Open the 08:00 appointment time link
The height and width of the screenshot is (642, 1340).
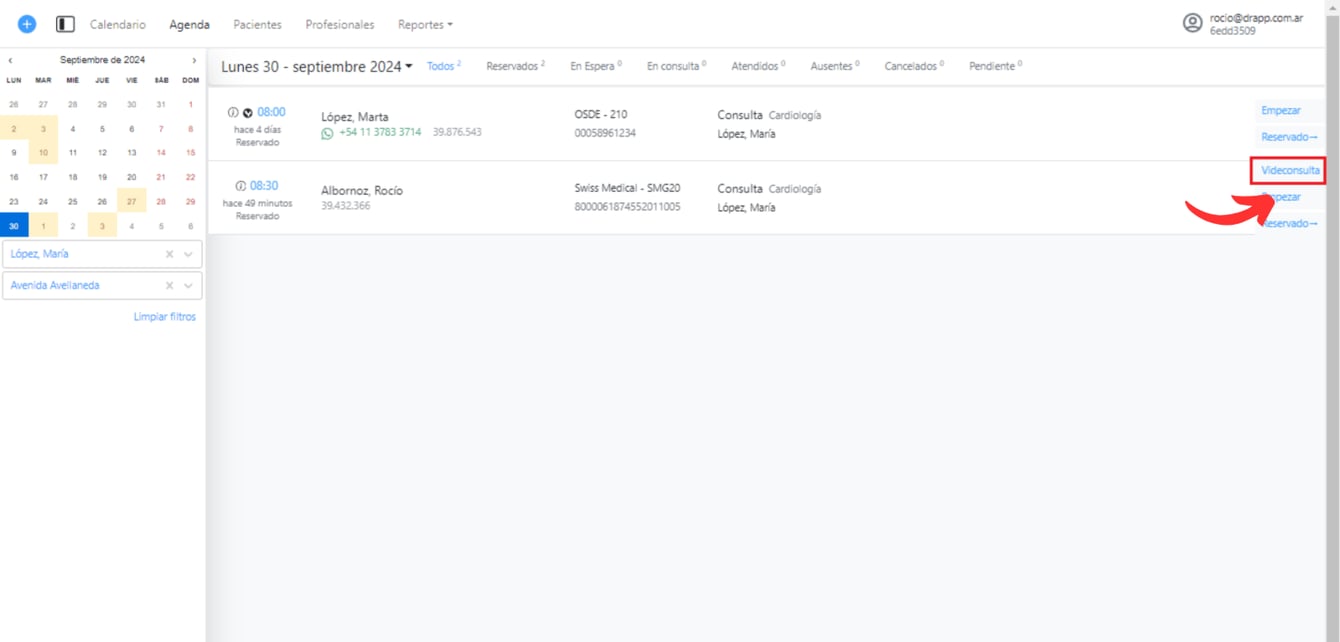[271, 112]
